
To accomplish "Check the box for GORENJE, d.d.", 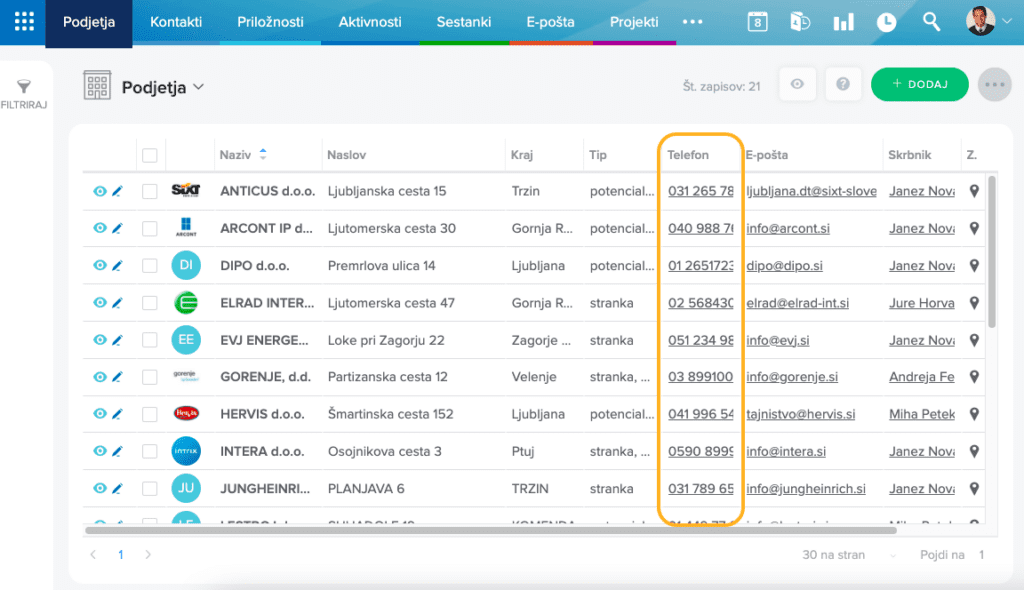I will point(150,377).
